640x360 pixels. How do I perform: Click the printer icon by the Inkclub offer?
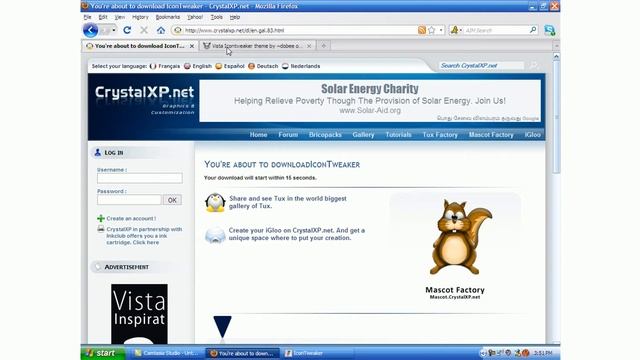pyautogui.click(x=101, y=229)
